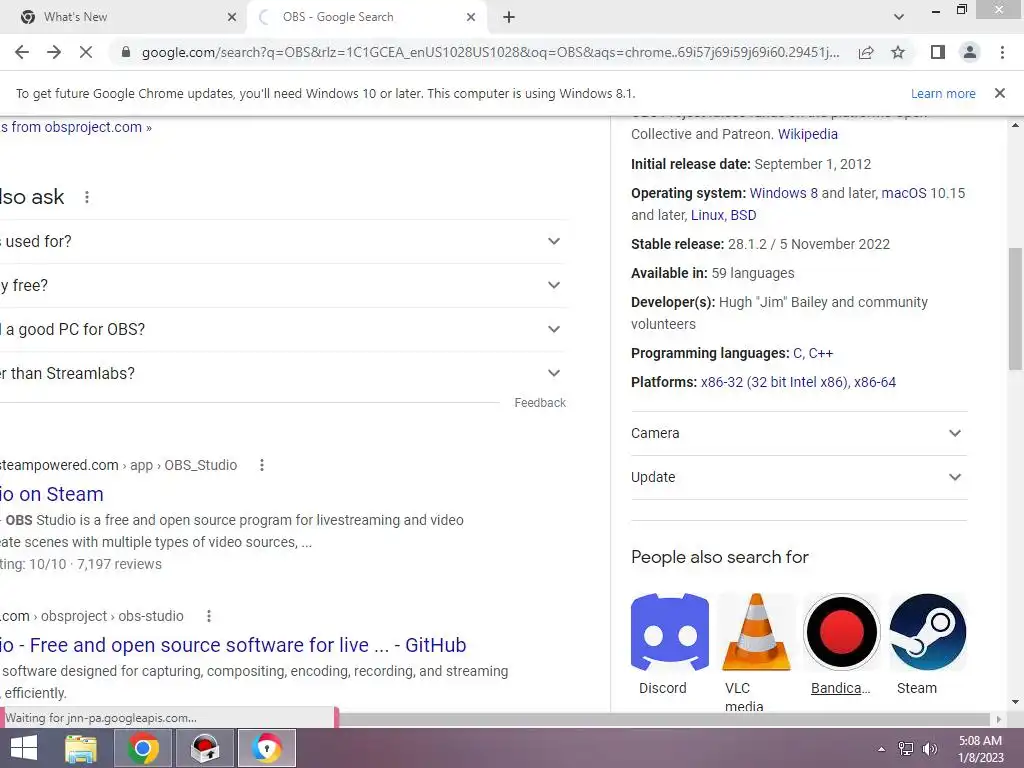1024x768 pixels.
Task: Toggle the Chrome side panel
Action: [938, 52]
